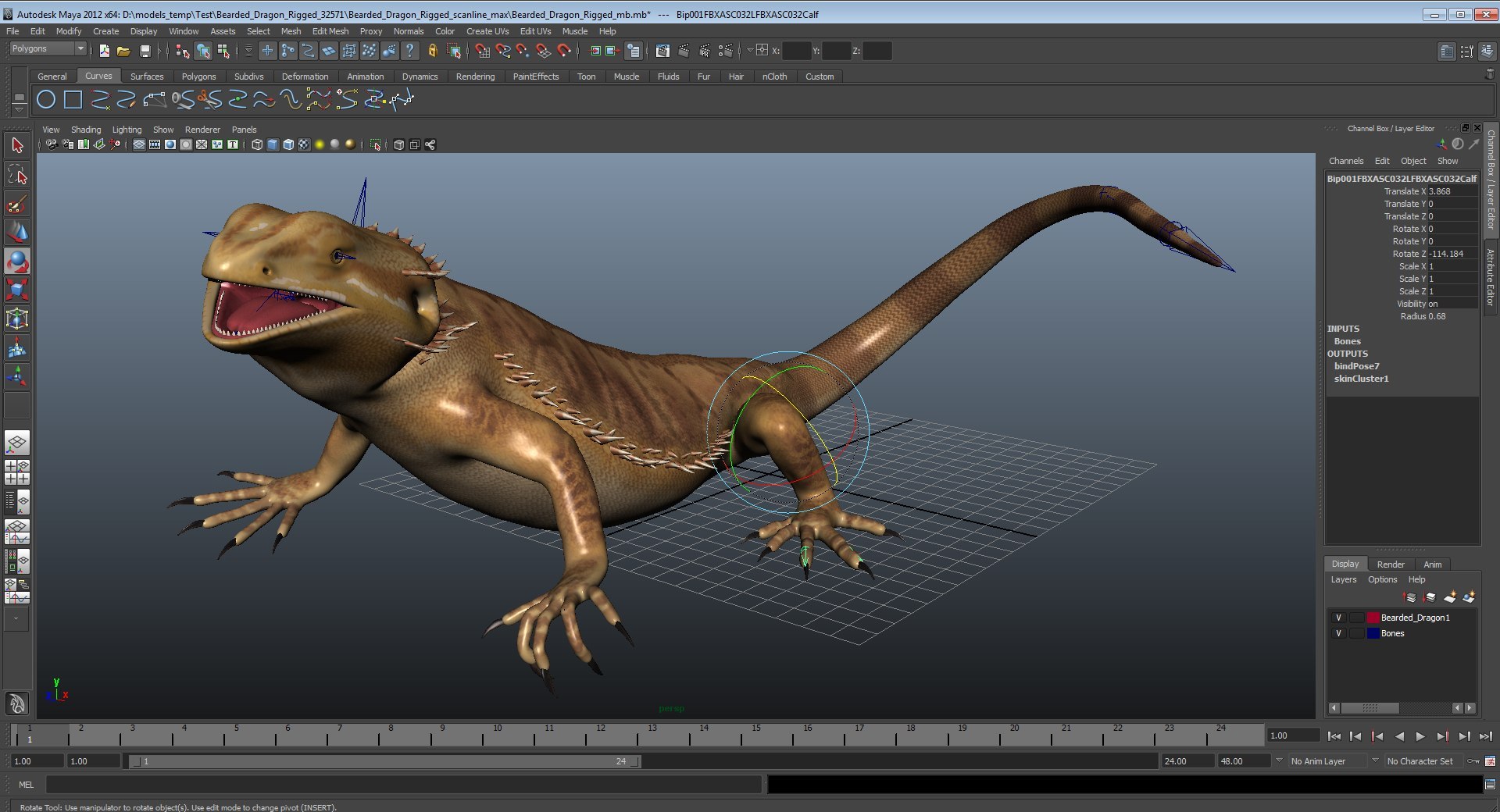The width and height of the screenshot is (1500, 812).
Task: Click the animation preferences icon
Action: pos(1490,761)
